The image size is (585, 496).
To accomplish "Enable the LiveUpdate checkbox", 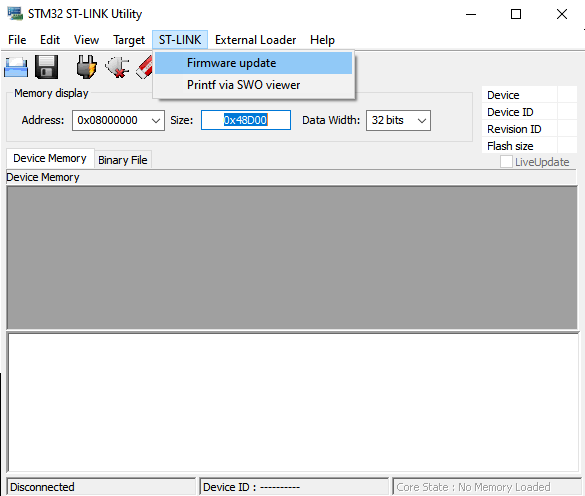I will [x=506, y=162].
